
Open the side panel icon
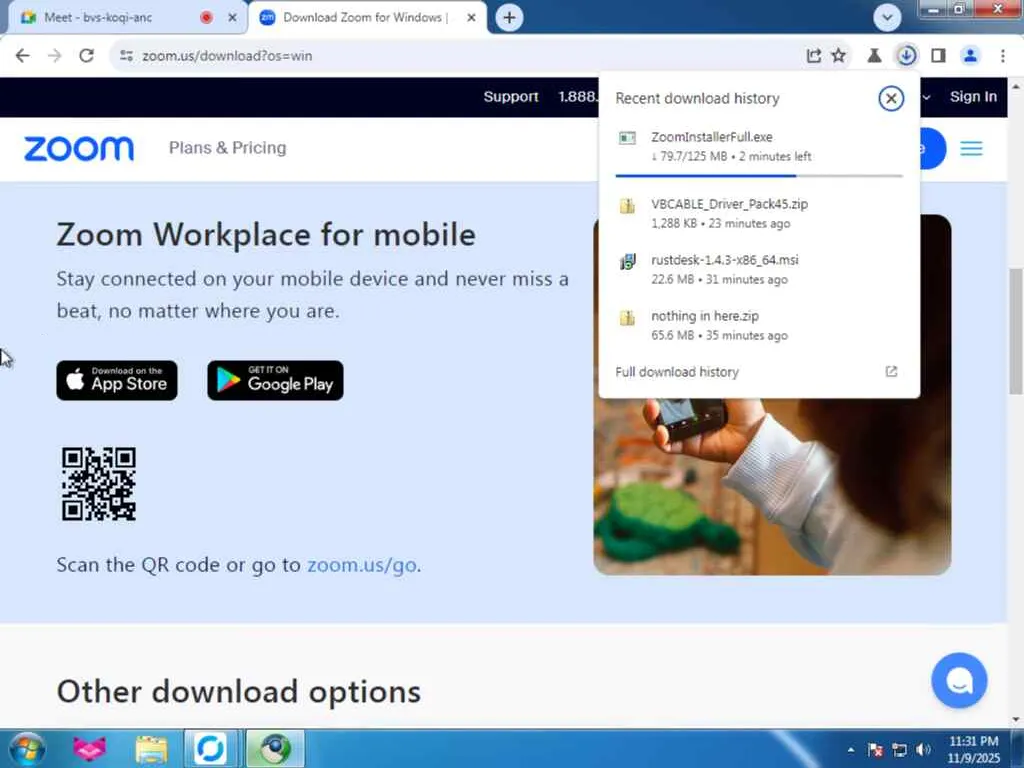click(x=938, y=56)
